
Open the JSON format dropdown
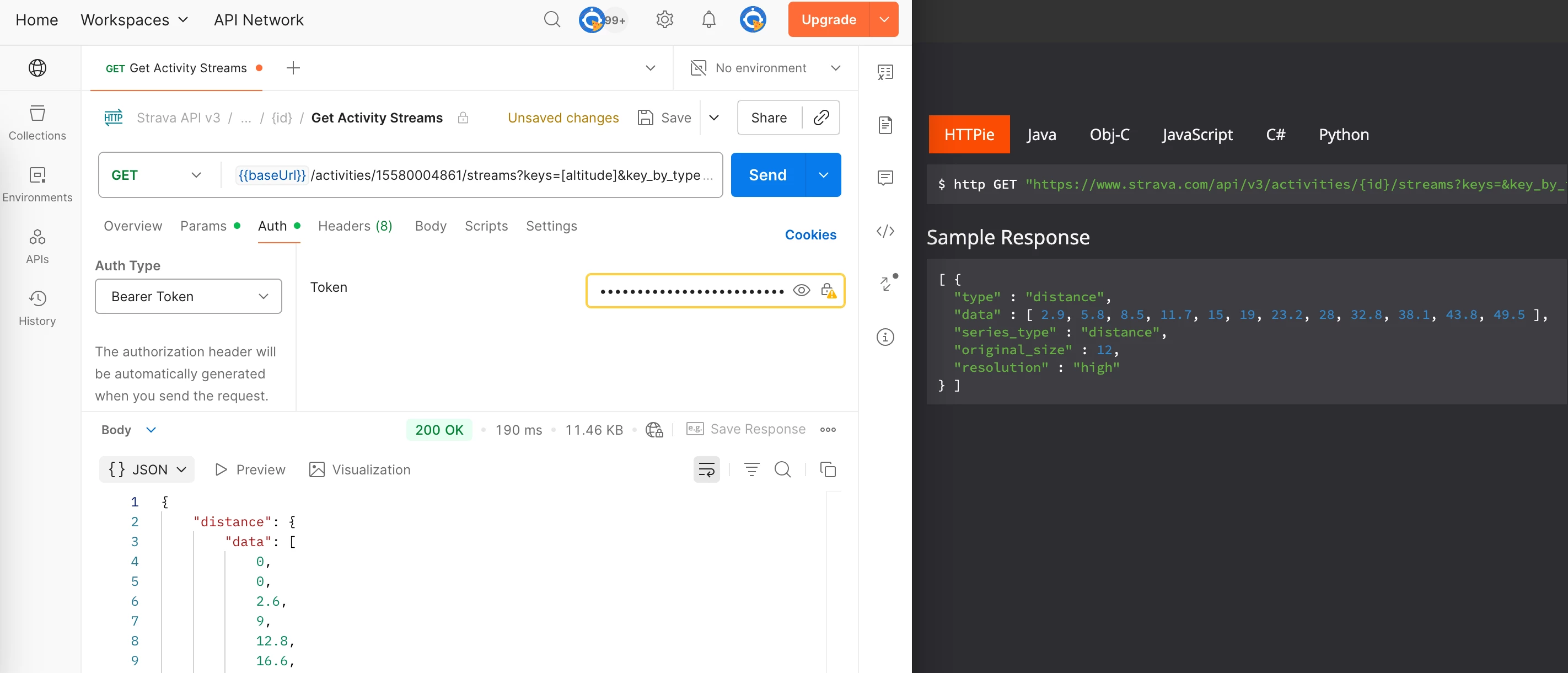[147, 469]
